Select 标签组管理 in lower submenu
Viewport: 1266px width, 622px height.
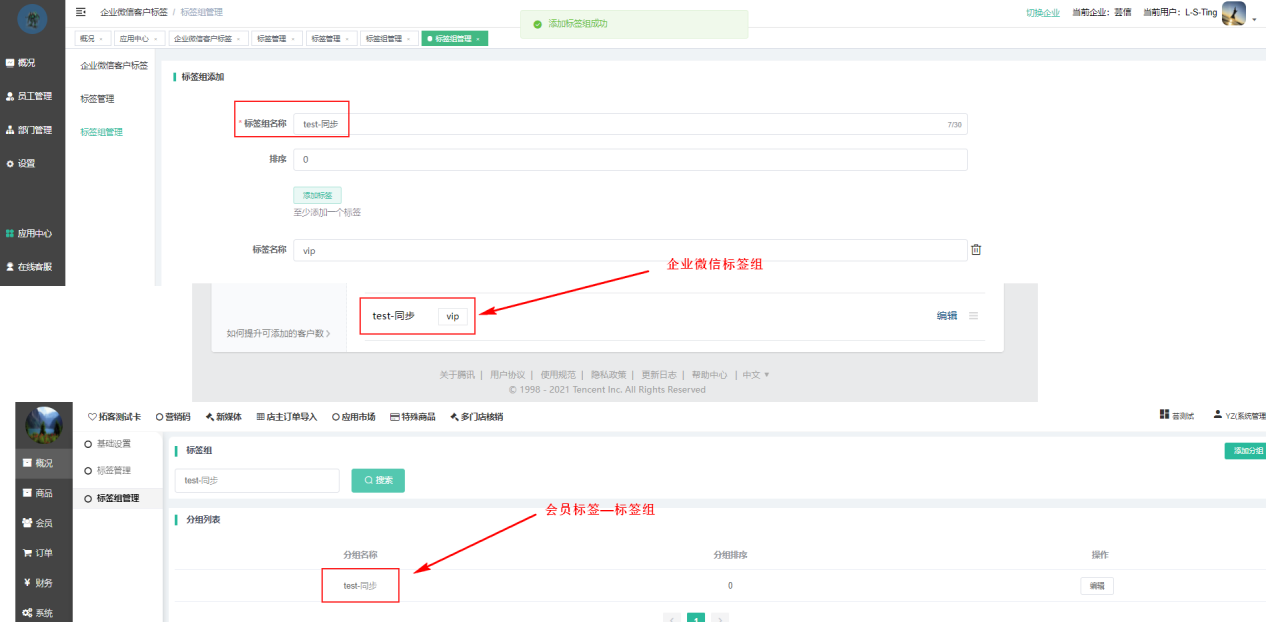tap(117, 498)
